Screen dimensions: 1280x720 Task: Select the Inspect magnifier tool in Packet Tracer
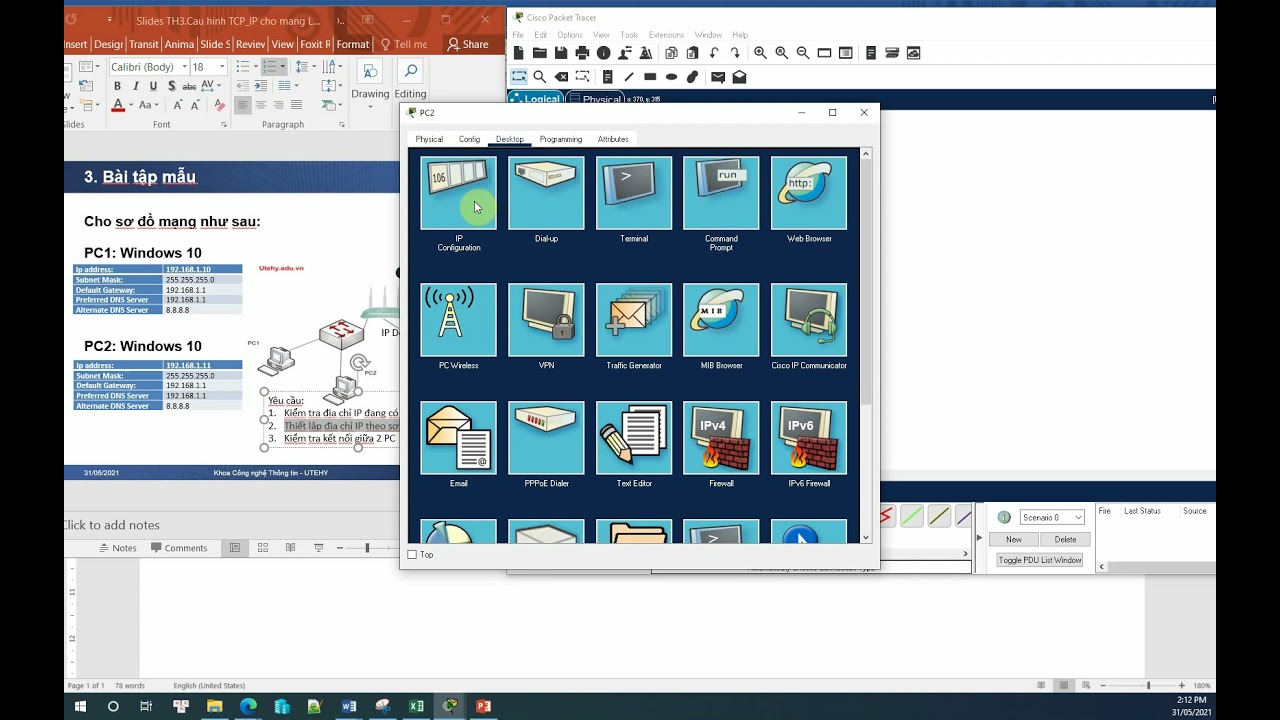coord(540,77)
